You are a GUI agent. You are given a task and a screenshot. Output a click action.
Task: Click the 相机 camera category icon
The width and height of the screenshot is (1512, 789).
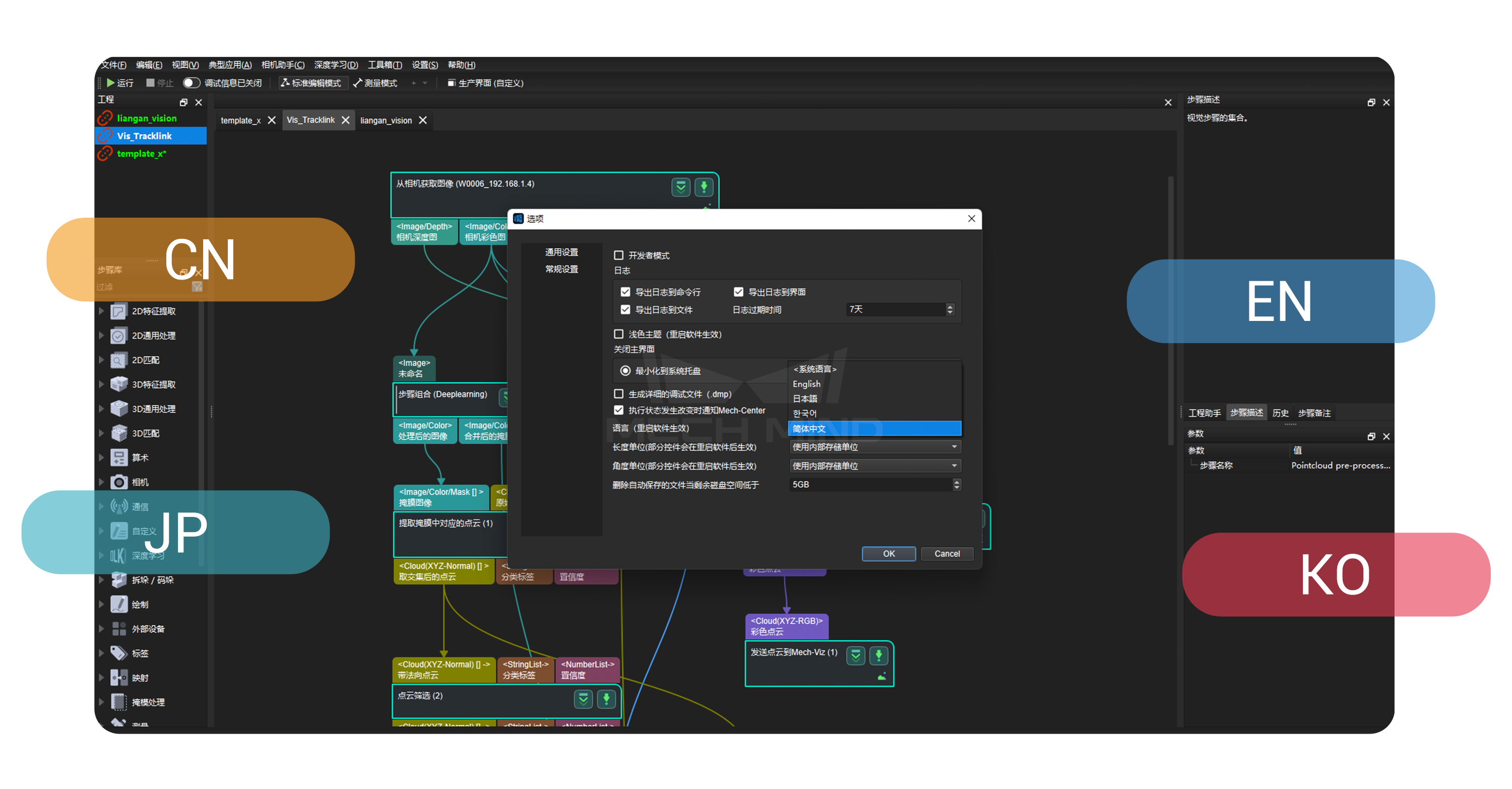click(x=118, y=482)
